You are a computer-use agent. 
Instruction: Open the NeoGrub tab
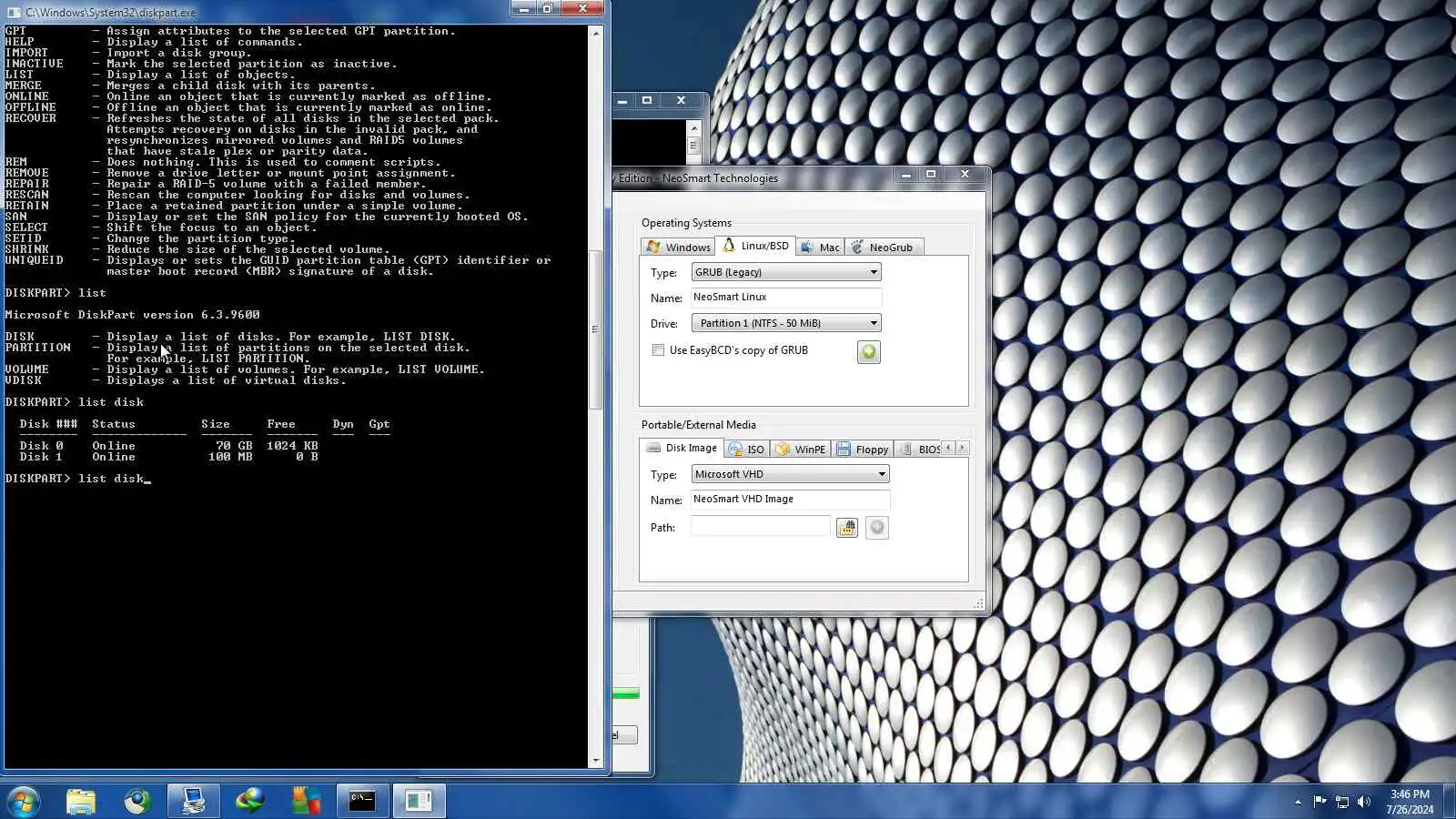[x=884, y=248]
